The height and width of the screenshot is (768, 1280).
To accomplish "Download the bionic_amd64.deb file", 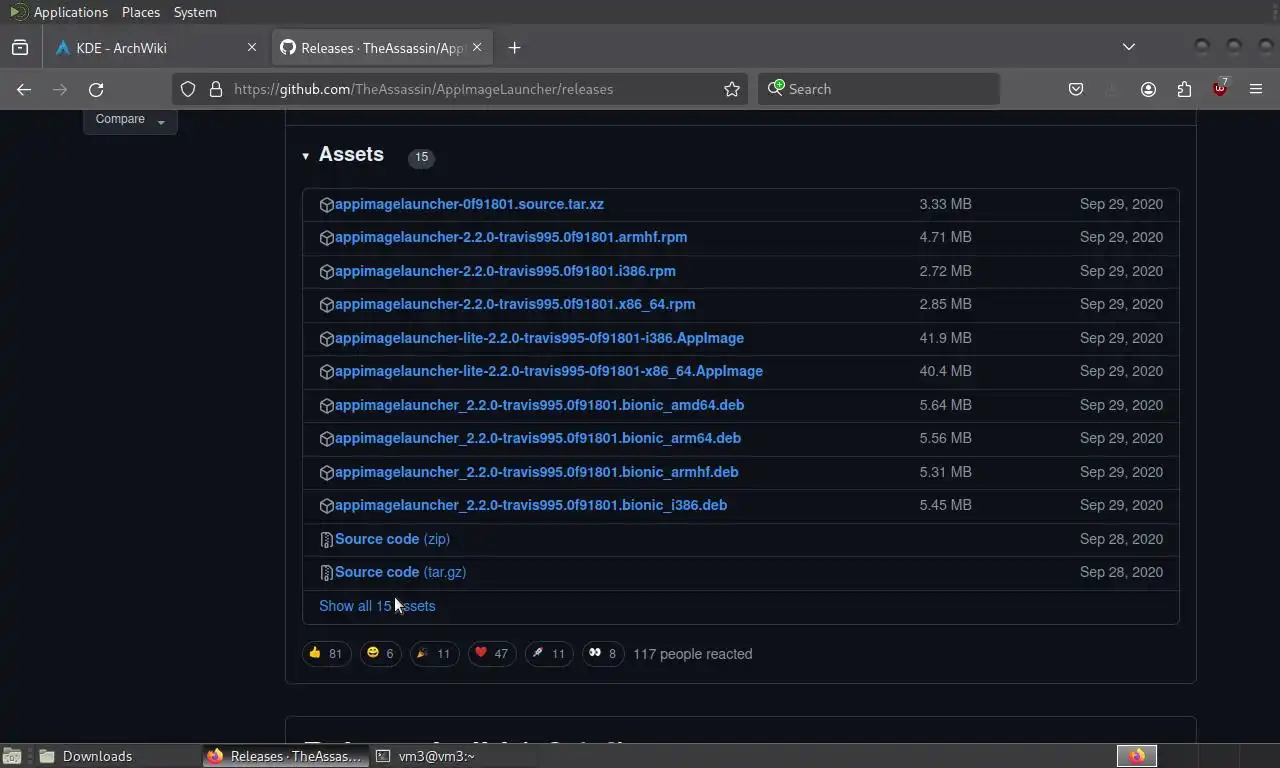I will (x=539, y=405).
